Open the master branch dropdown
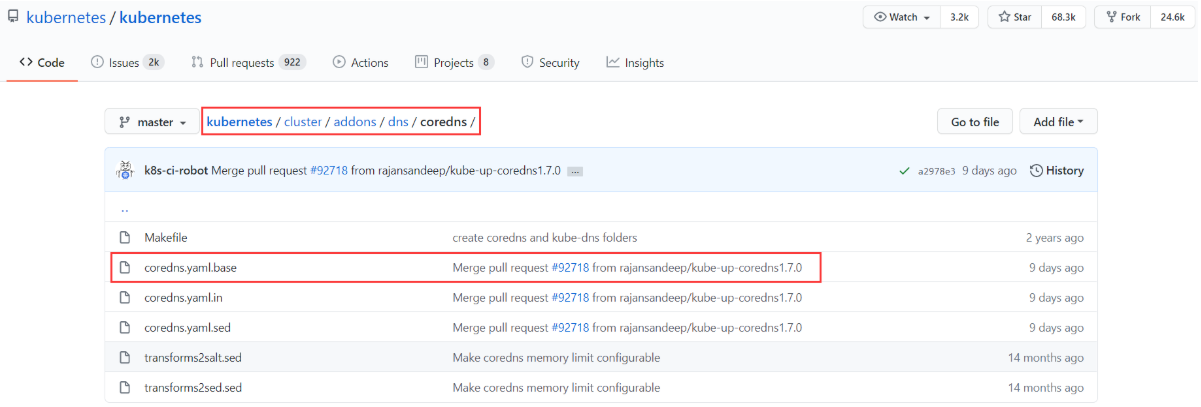 152,122
